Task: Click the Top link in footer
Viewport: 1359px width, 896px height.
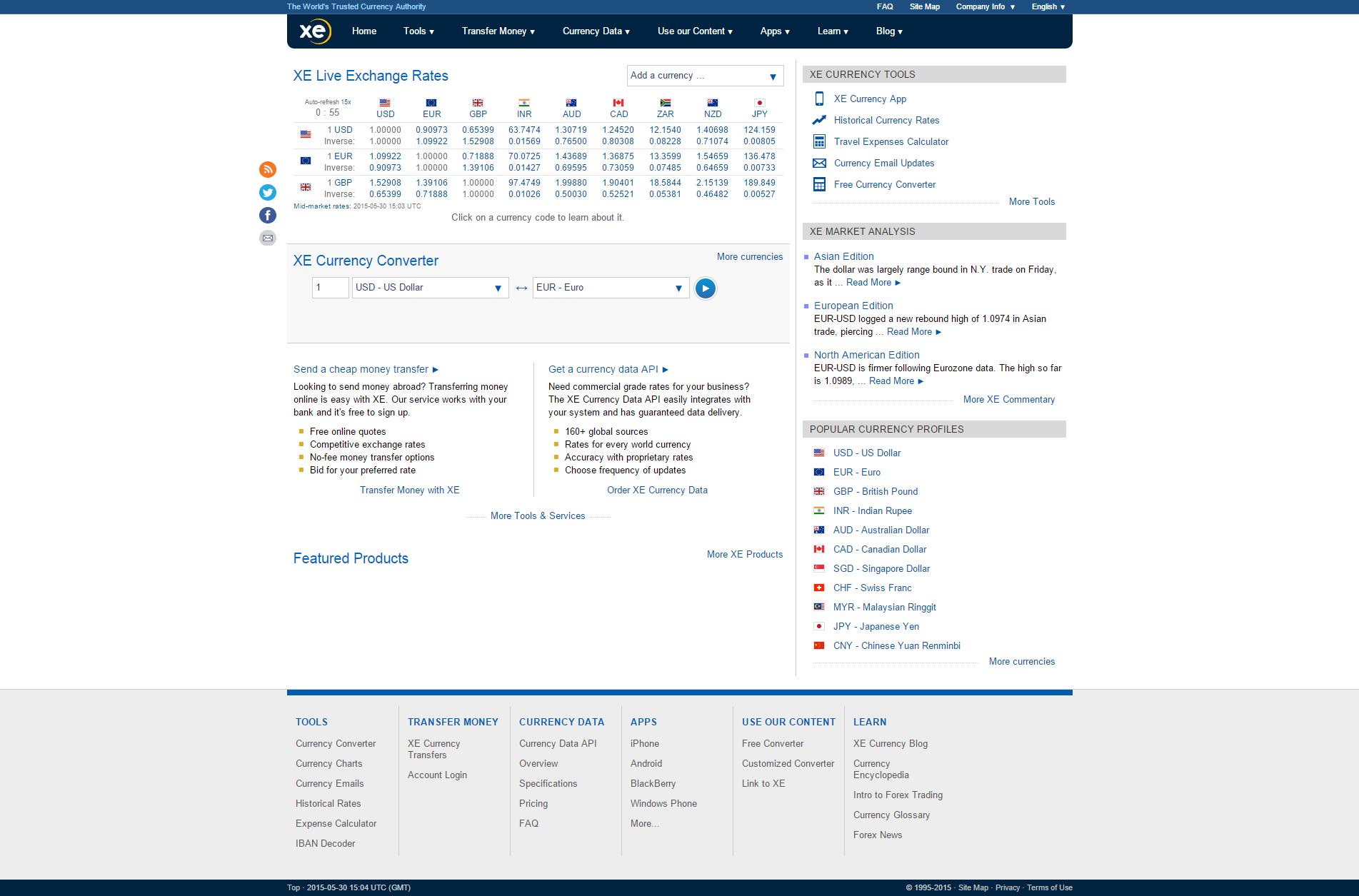Action: (x=294, y=888)
